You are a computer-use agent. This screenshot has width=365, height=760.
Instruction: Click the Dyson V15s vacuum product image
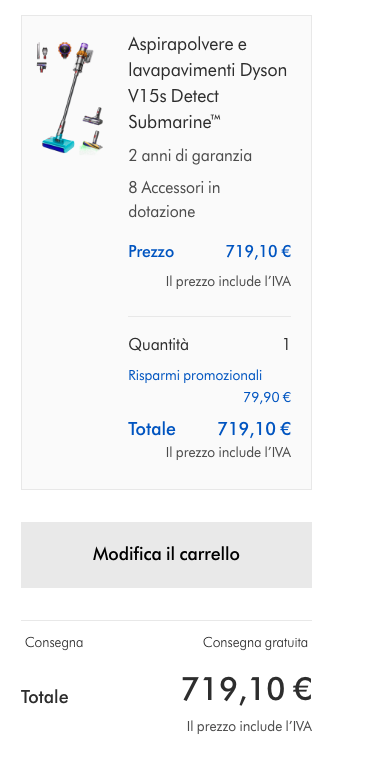(x=70, y=97)
